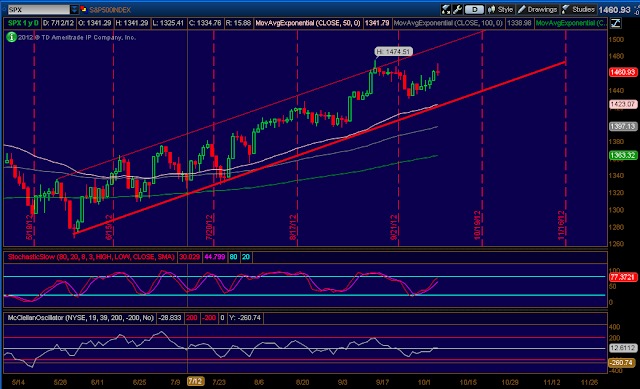Screen dimensions: 640x389
Task: Open the Style menu
Action: (x=500, y=9)
